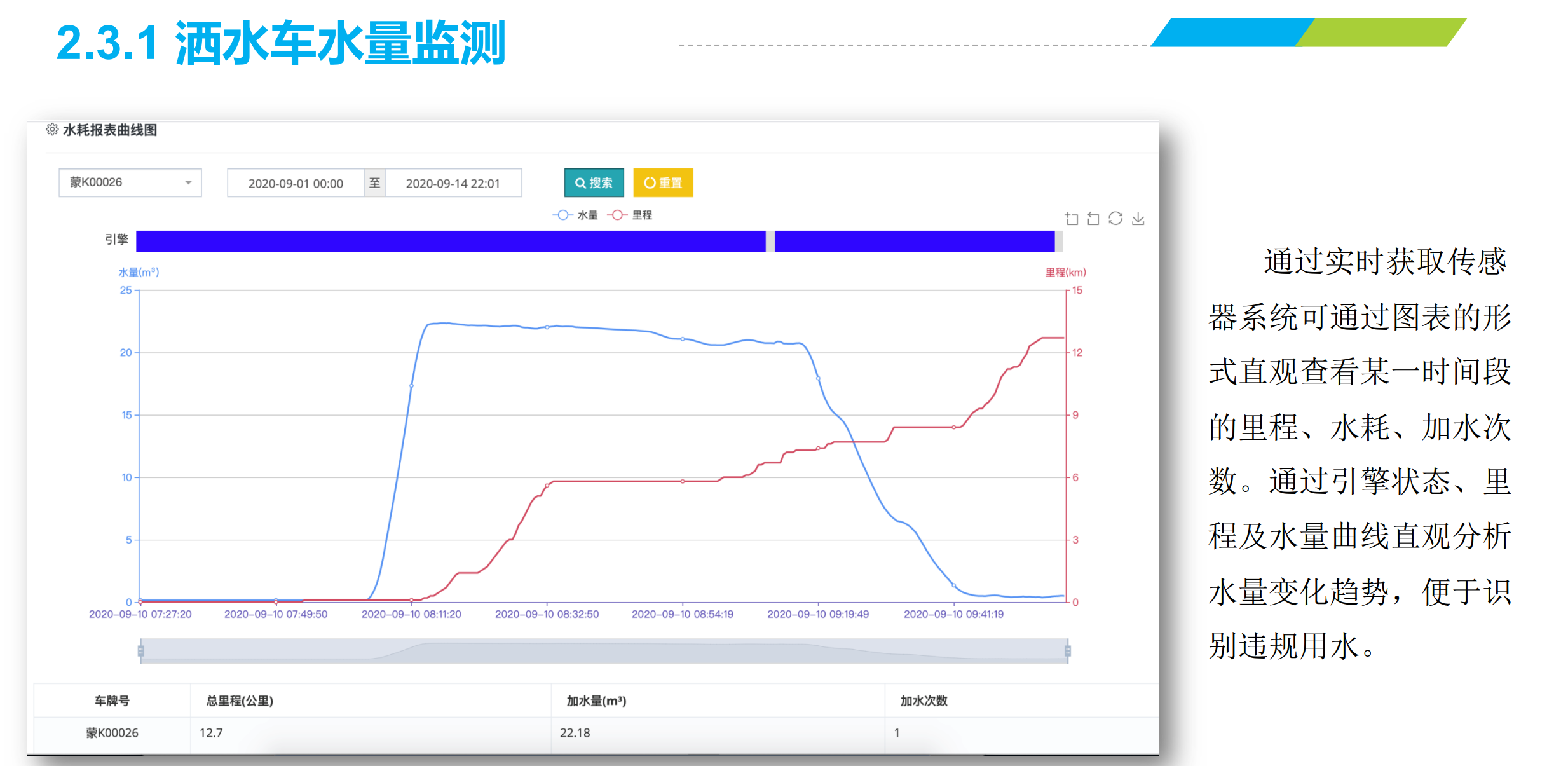Click the end date field 2020-09-14 22:01
1568x766 pixels.
pyautogui.click(x=453, y=183)
